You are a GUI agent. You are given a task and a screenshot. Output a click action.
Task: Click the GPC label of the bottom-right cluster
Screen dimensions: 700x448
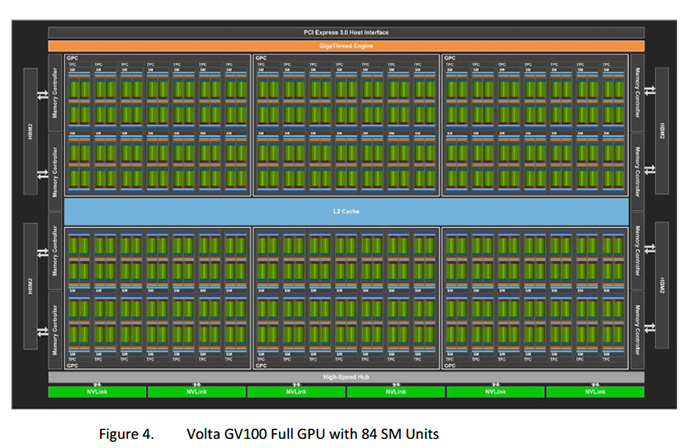pos(450,365)
